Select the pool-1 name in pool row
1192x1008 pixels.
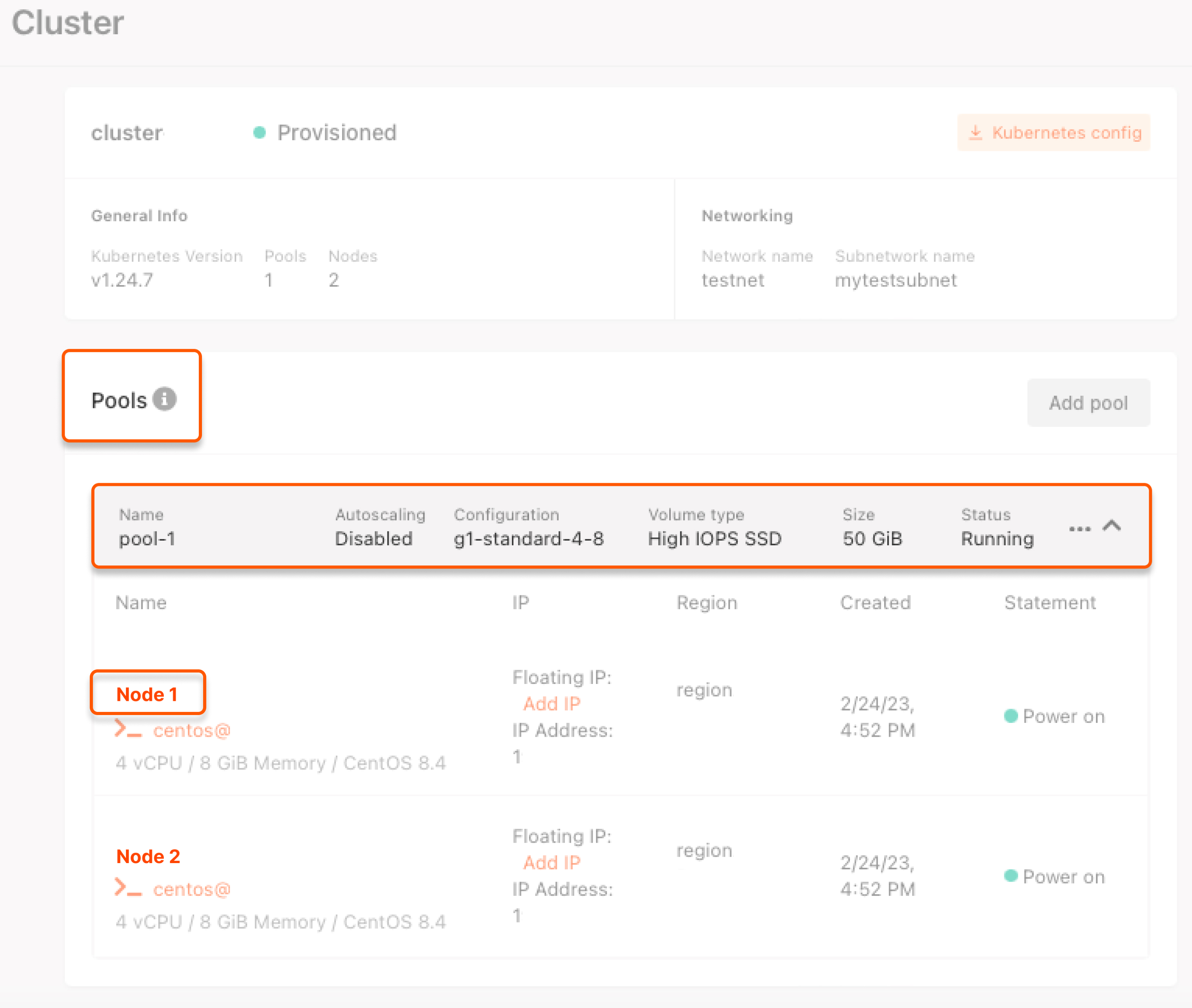coord(147,539)
